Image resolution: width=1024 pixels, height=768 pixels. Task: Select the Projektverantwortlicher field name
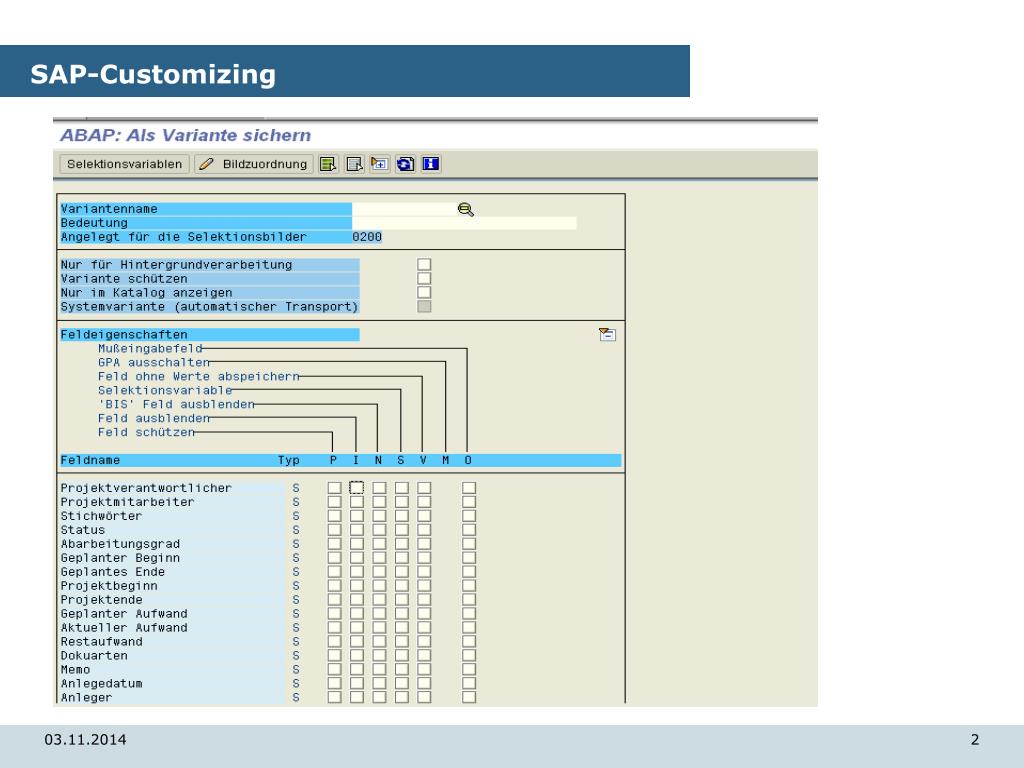click(x=146, y=488)
